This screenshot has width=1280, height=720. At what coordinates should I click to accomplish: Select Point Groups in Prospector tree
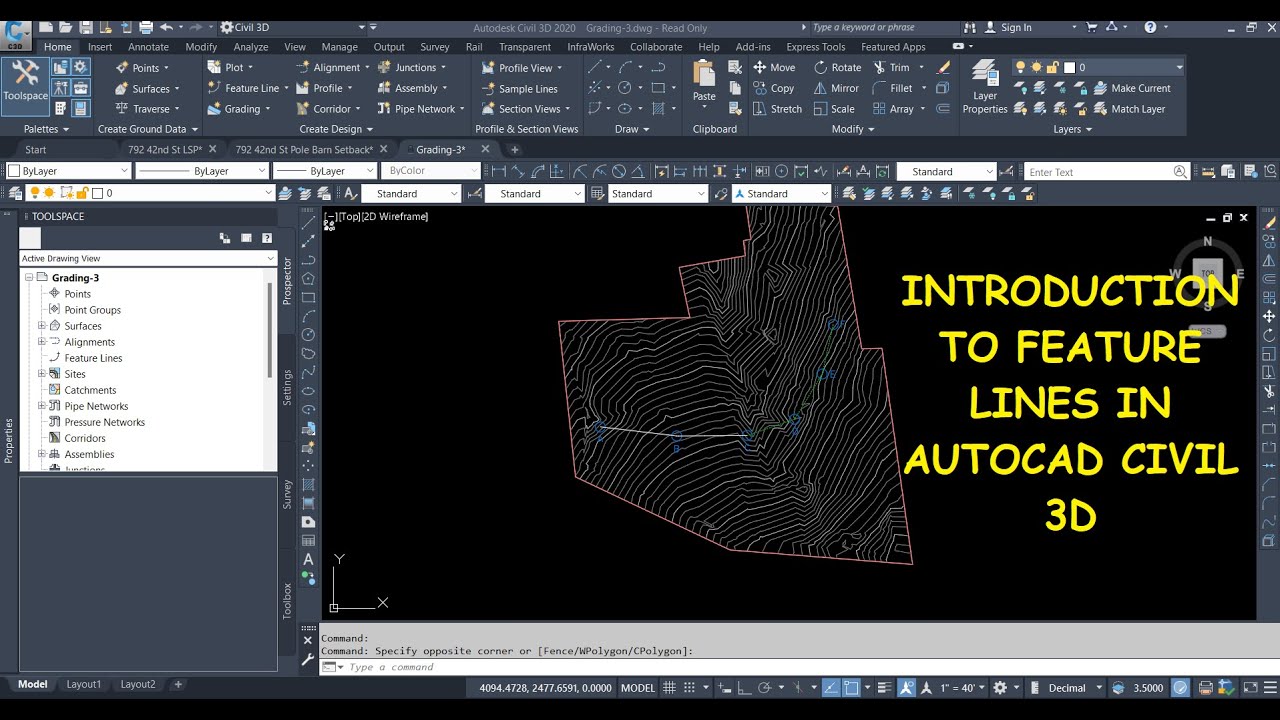(92, 310)
